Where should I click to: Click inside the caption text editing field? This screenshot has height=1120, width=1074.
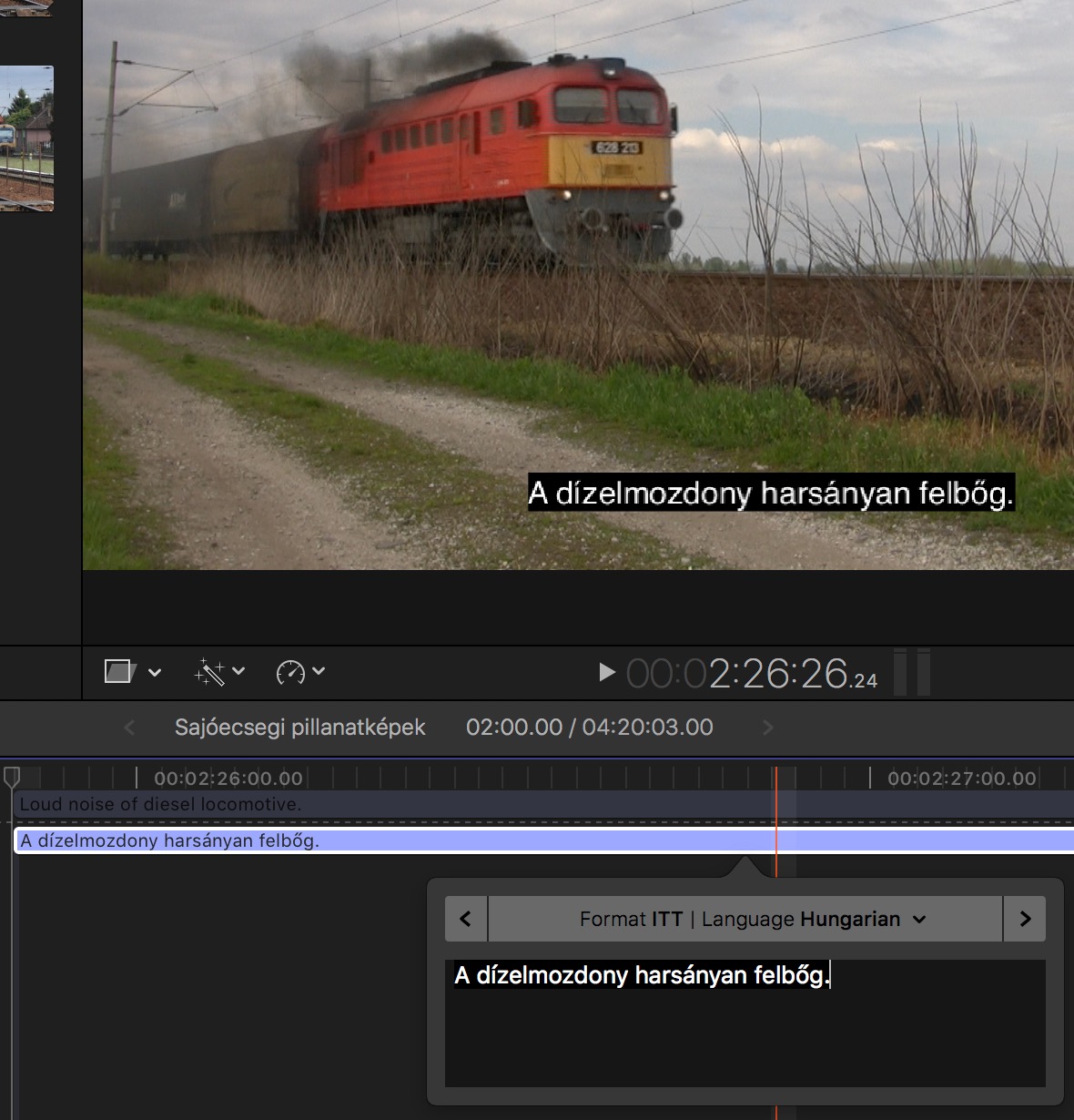[x=745, y=1023]
